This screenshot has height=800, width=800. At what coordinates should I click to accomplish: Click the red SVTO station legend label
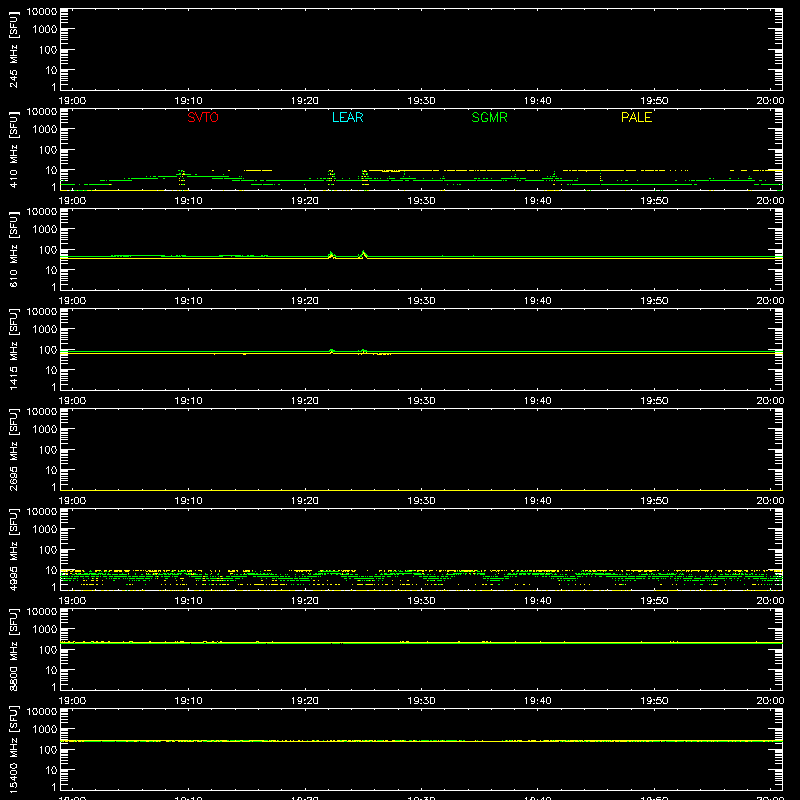point(203,117)
